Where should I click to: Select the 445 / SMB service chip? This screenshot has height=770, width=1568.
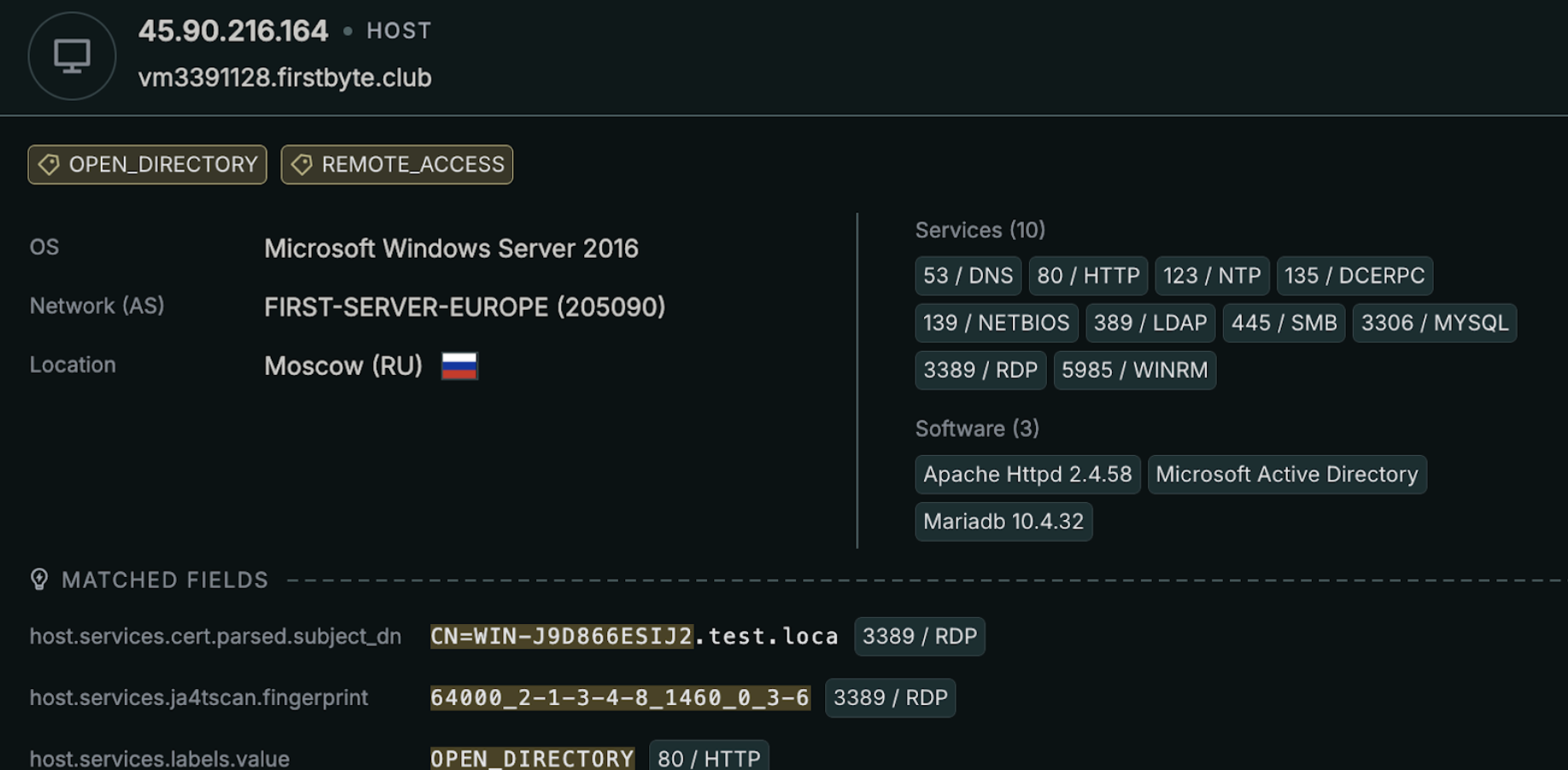tap(1284, 323)
